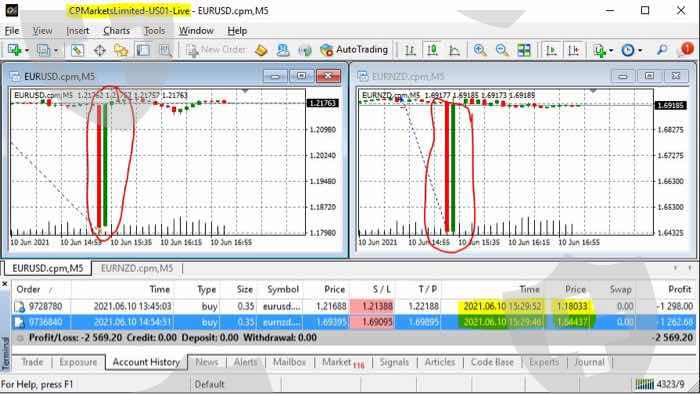
Task: Switch to the EURNZD.cpm,M5 chart tab
Action: pos(137,268)
